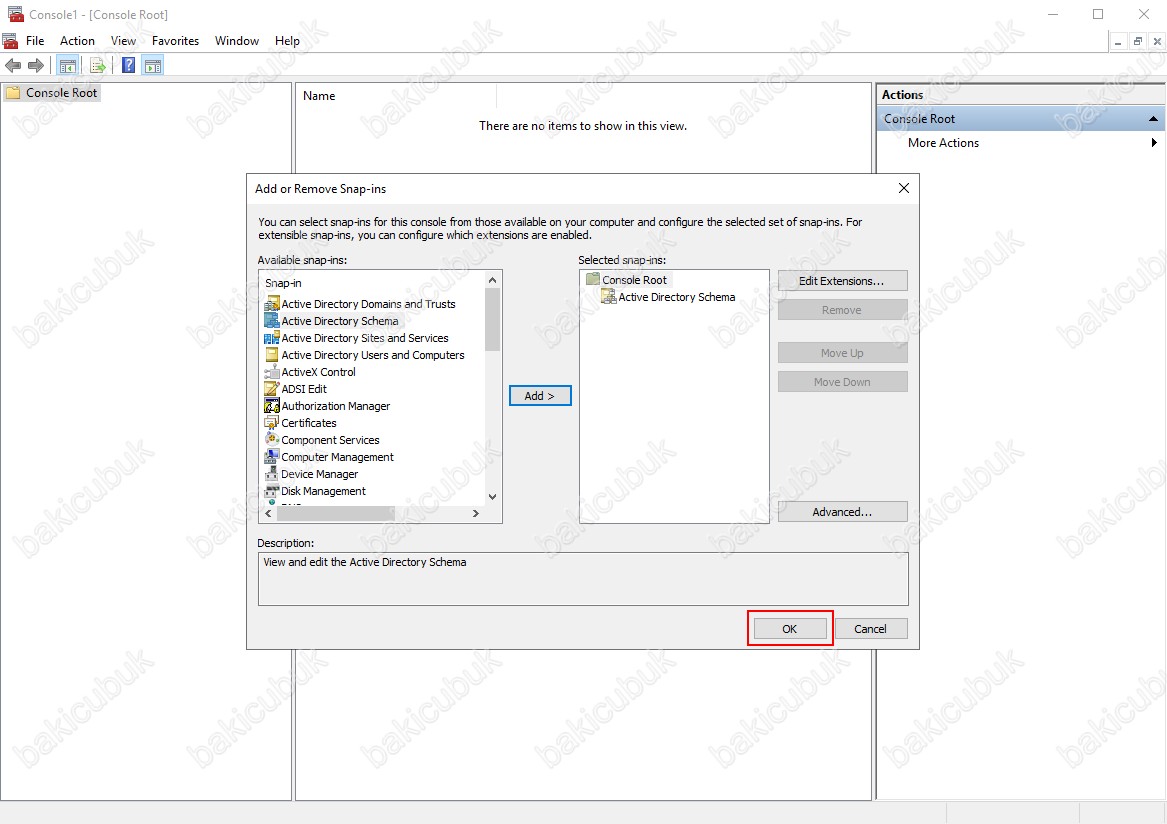Select 'Authorization Manager' text in list
The width and height of the screenshot is (1167, 824).
(336, 406)
